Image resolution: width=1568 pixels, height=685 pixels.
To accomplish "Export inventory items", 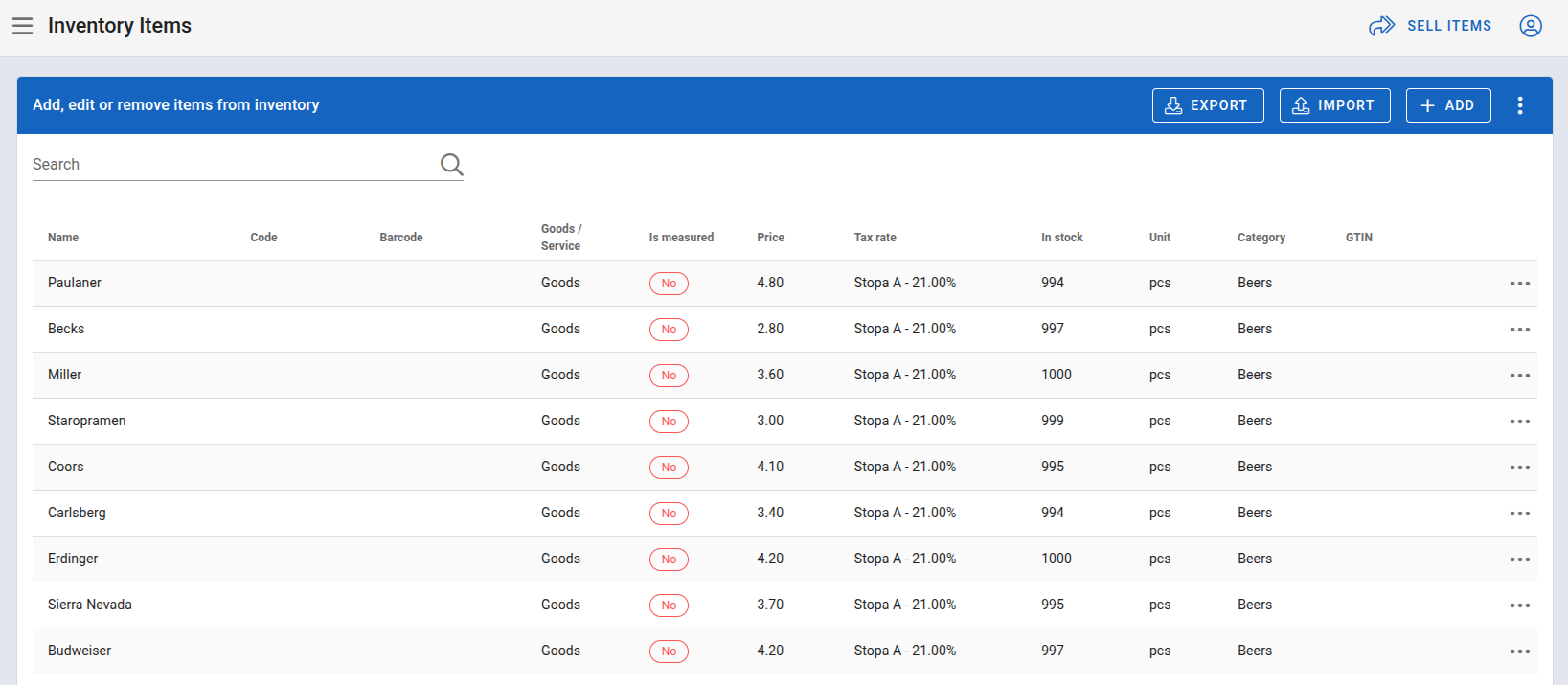I will pos(1208,105).
